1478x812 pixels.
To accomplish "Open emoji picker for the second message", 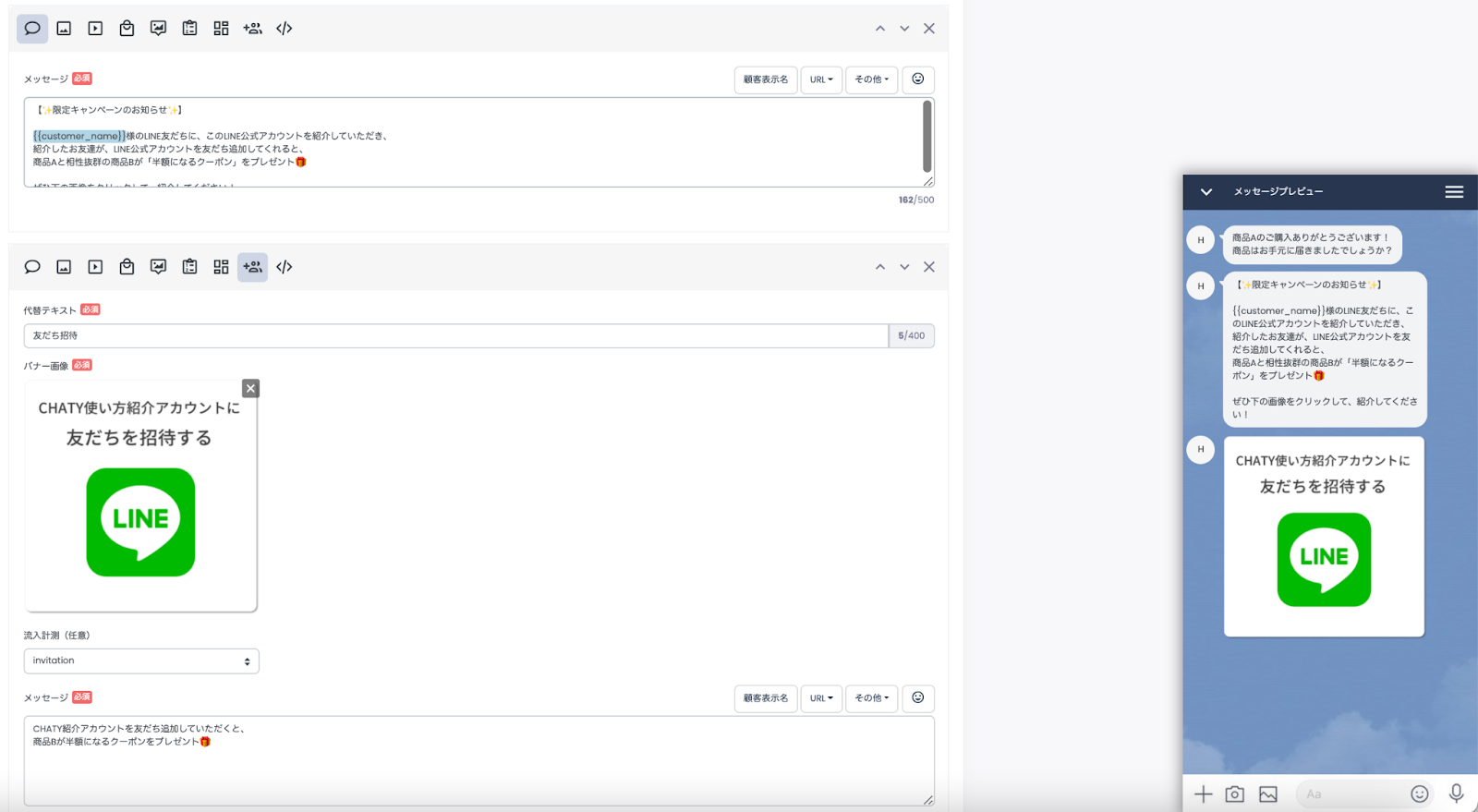I will [x=917, y=698].
